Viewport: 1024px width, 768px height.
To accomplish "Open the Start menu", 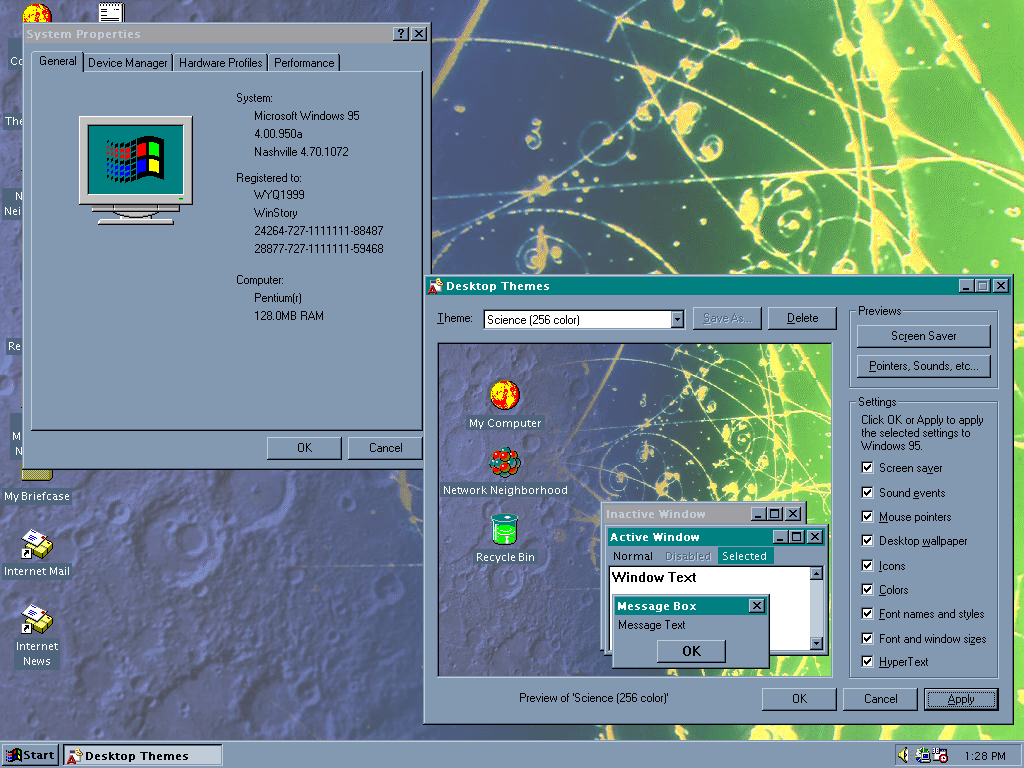I will coord(30,755).
